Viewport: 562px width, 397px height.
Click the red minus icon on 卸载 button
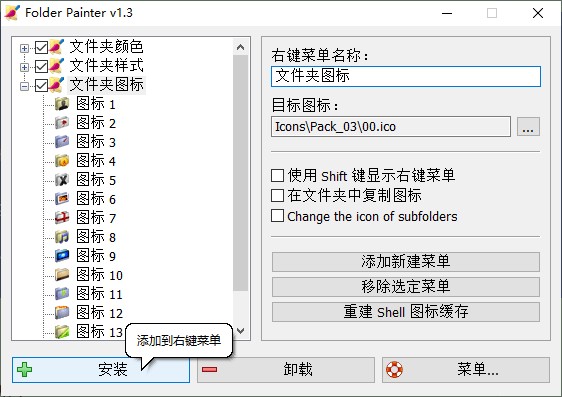click(x=209, y=369)
